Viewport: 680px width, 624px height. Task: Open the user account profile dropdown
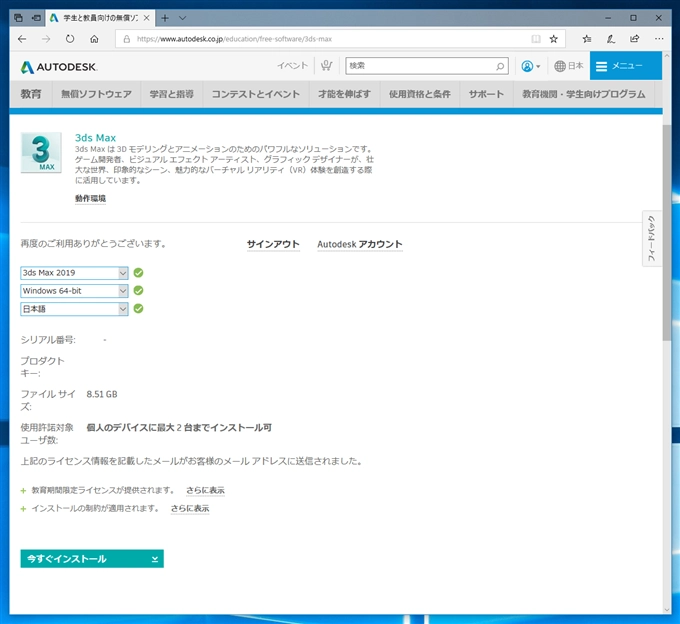pyautogui.click(x=530, y=66)
